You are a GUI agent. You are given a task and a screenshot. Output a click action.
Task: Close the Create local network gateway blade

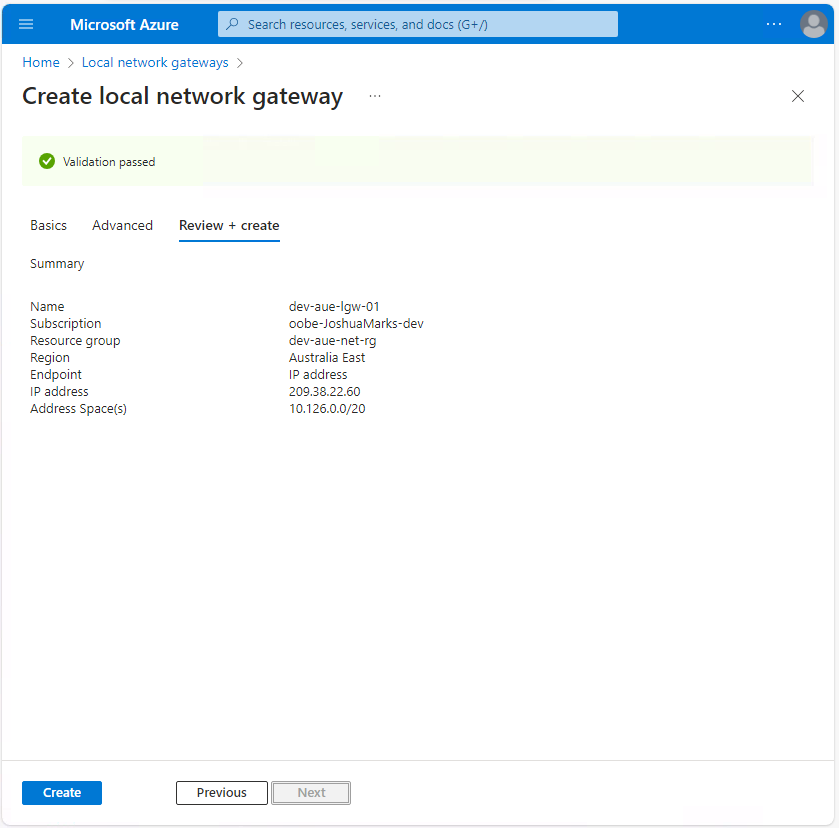798,96
